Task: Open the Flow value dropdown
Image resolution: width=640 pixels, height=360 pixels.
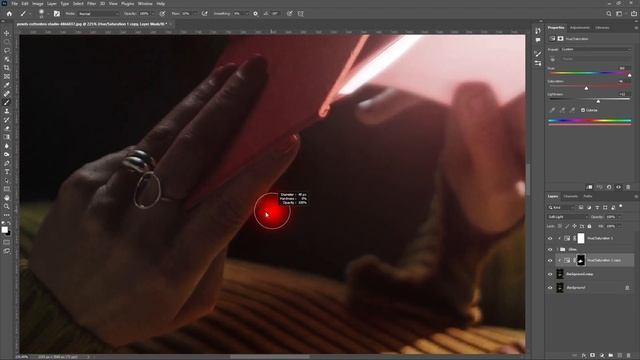Action: (x=195, y=13)
